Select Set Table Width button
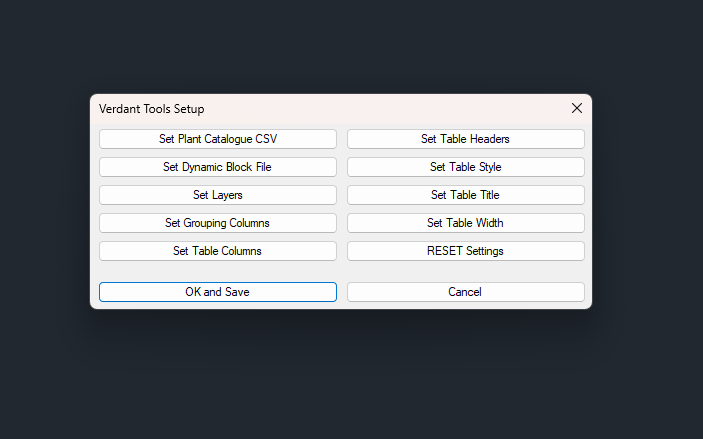703x439 pixels. [465, 223]
